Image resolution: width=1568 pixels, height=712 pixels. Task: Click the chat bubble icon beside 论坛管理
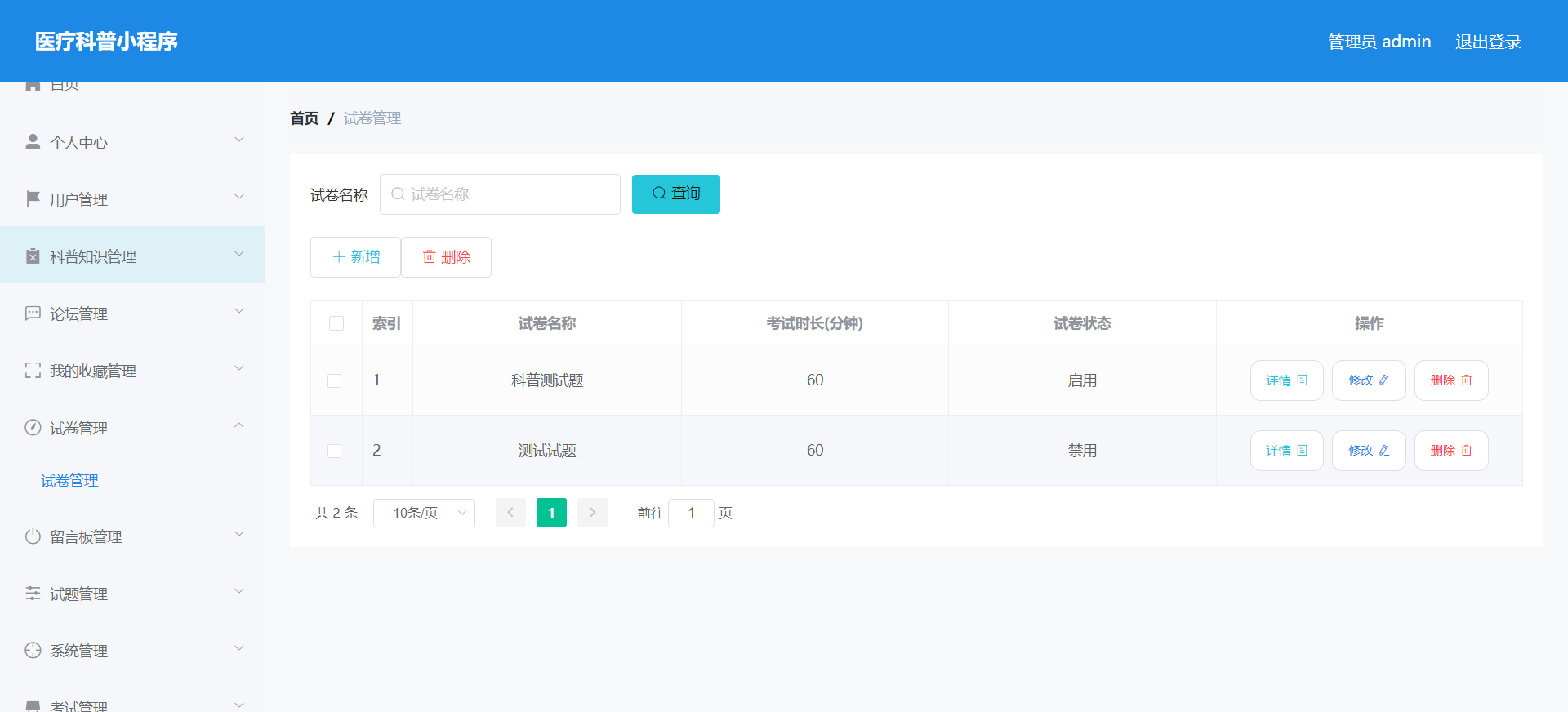[x=33, y=314]
